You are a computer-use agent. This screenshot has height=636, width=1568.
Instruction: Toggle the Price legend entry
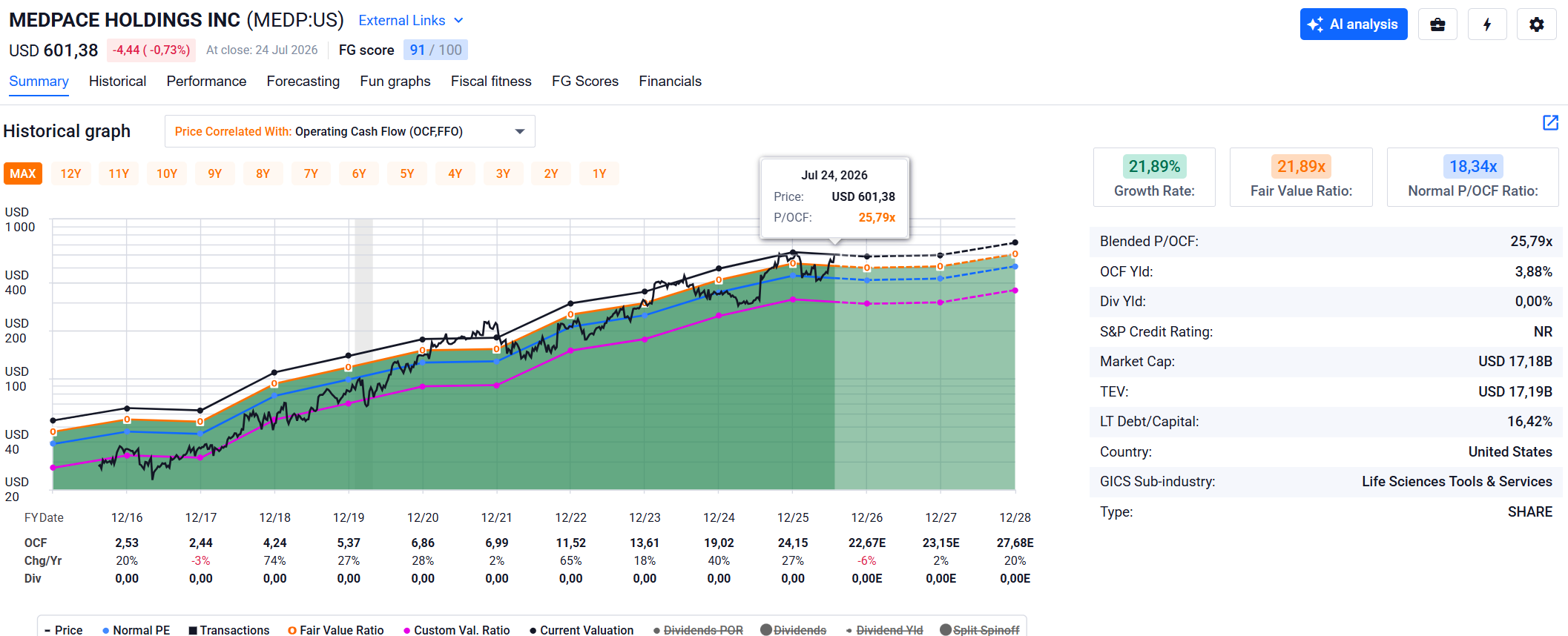click(63, 630)
